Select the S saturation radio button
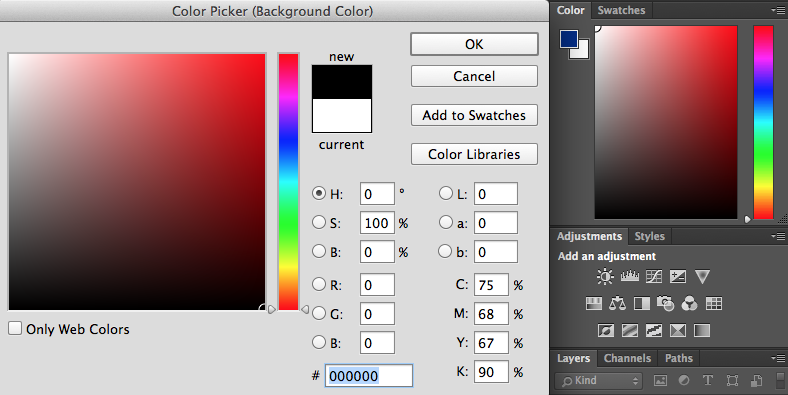 click(319, 222)
